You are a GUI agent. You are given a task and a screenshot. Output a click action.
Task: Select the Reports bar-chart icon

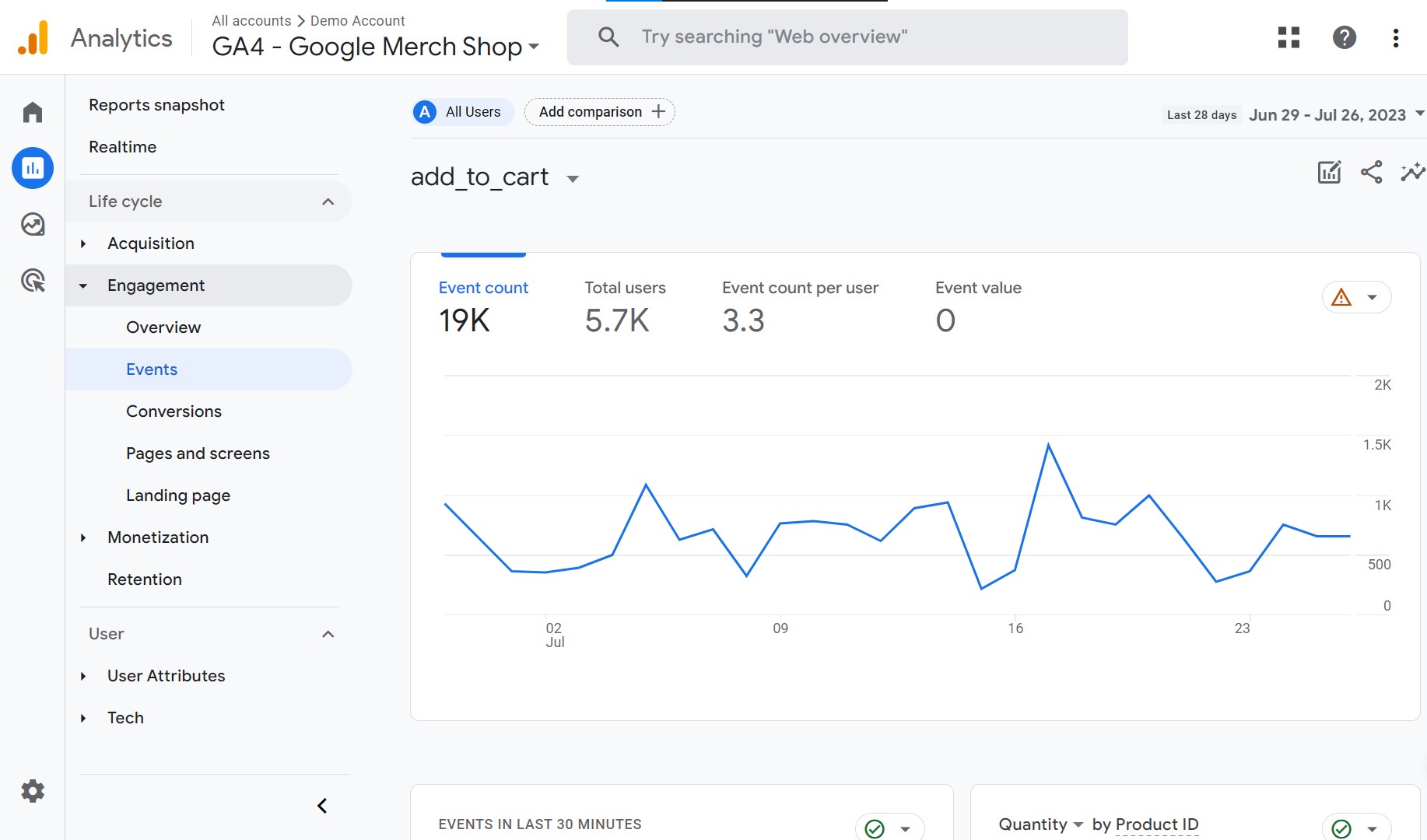[33, 168]
